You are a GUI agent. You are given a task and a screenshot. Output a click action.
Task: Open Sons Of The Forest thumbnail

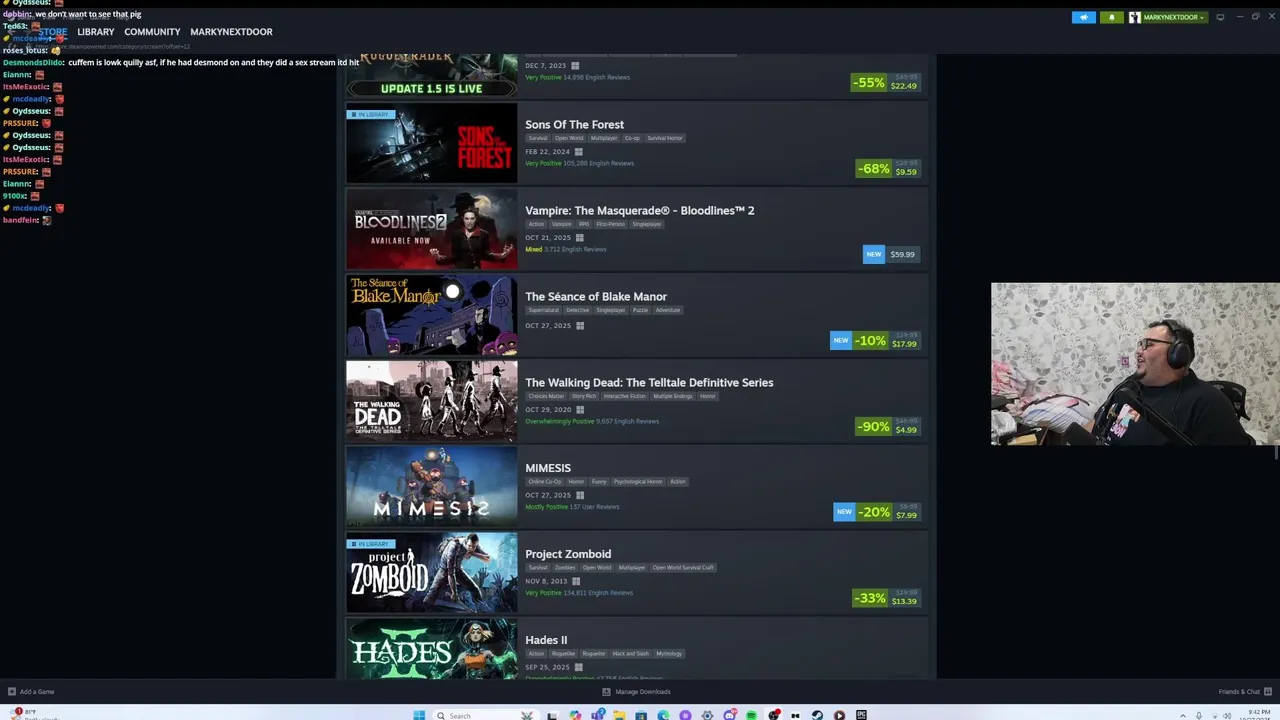click(432, 144)
